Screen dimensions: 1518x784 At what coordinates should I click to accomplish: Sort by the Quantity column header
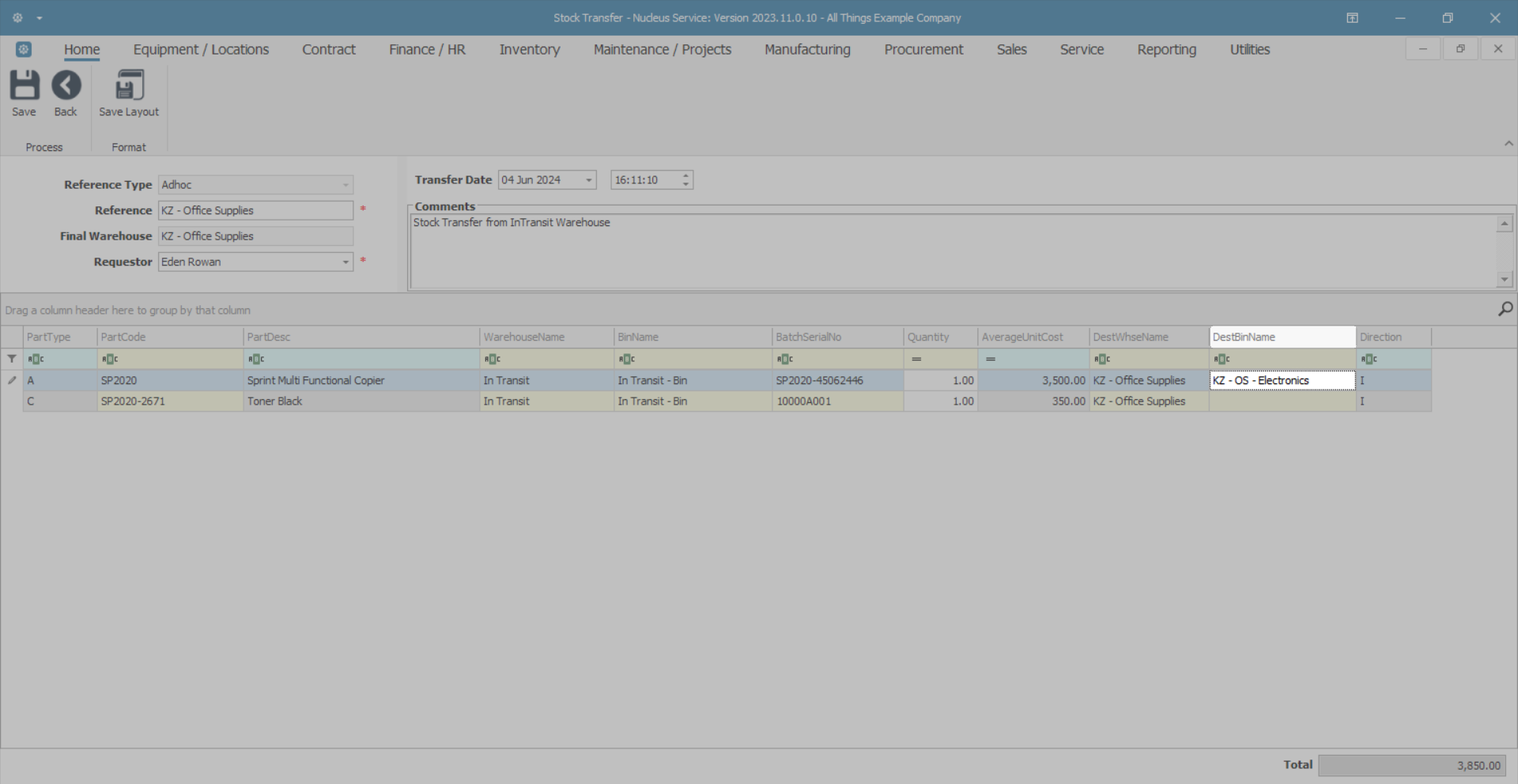941,337
